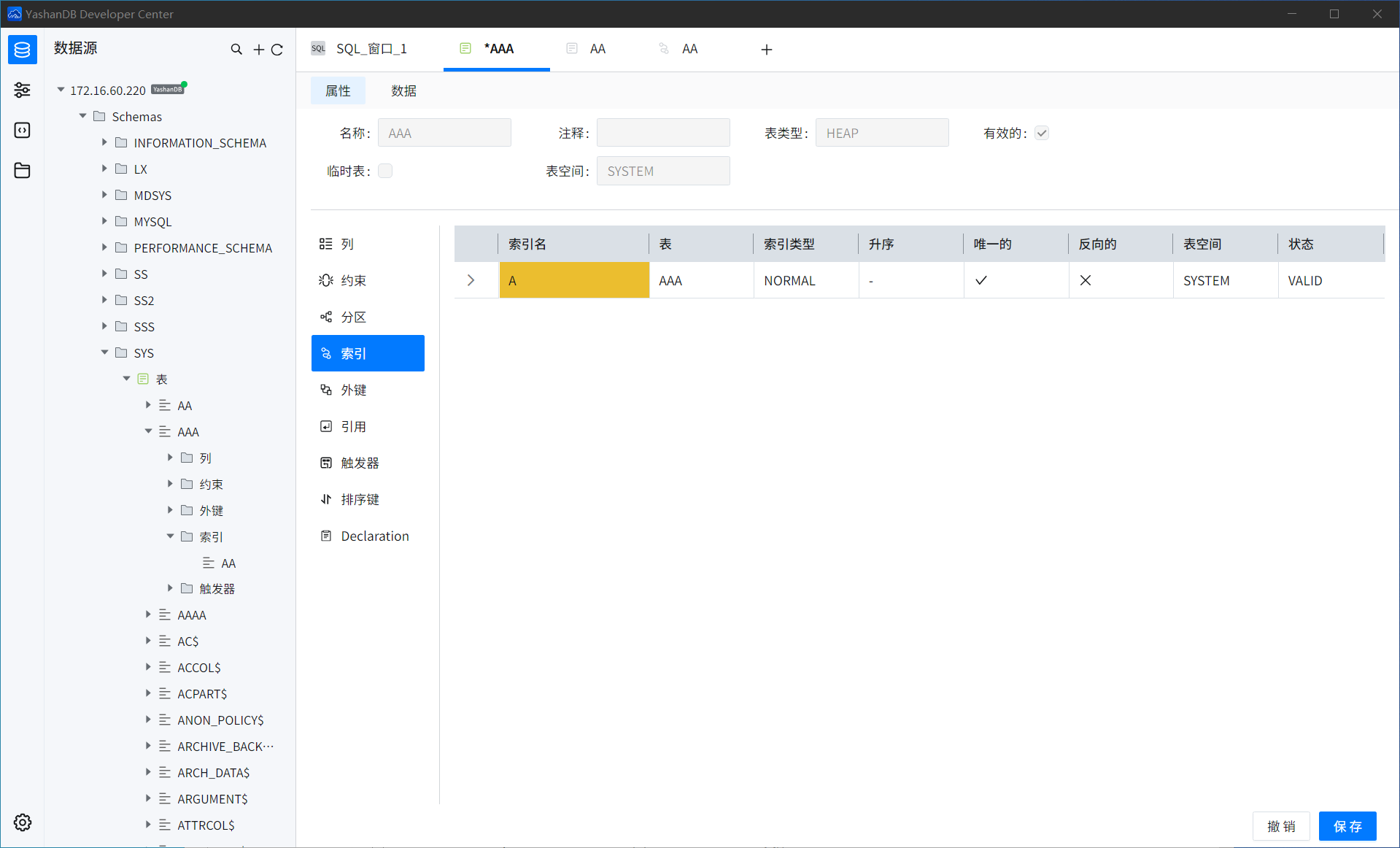Image resolution: width=1400 pixels, height=848 pixels.
Task: Select the highlighted index name cell A
Action: click(574, 280)
